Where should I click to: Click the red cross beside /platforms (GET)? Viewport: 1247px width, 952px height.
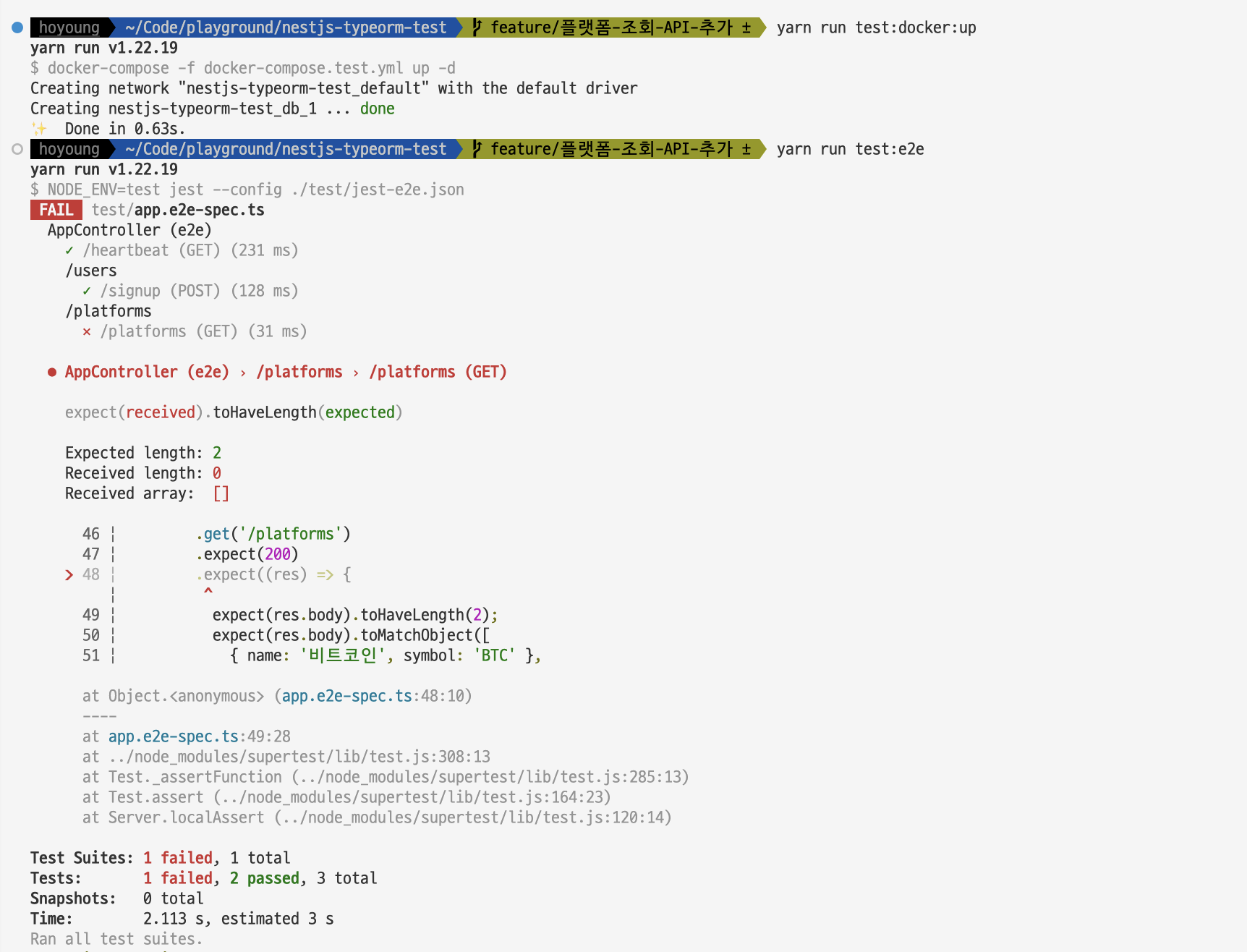87,332
